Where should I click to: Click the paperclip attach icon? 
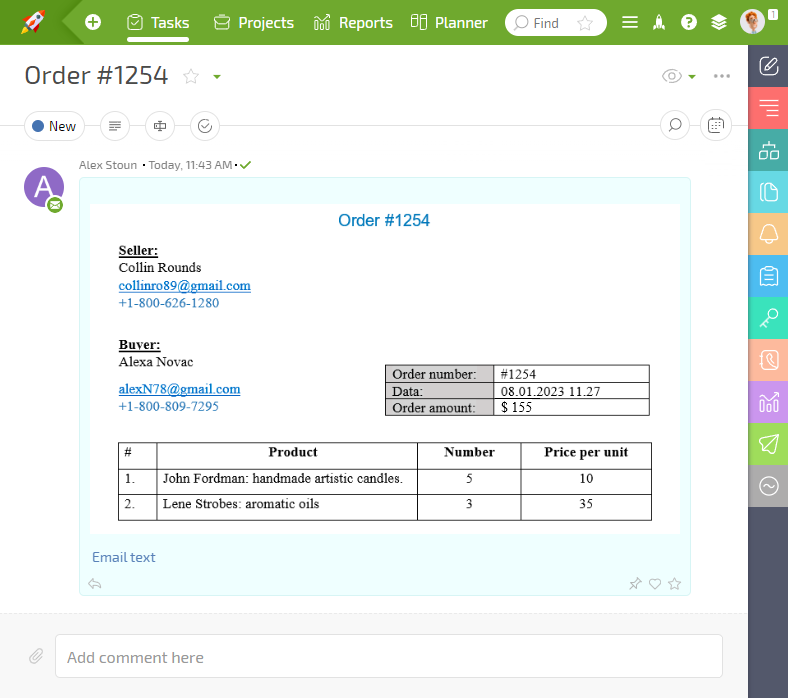[36, 656]
